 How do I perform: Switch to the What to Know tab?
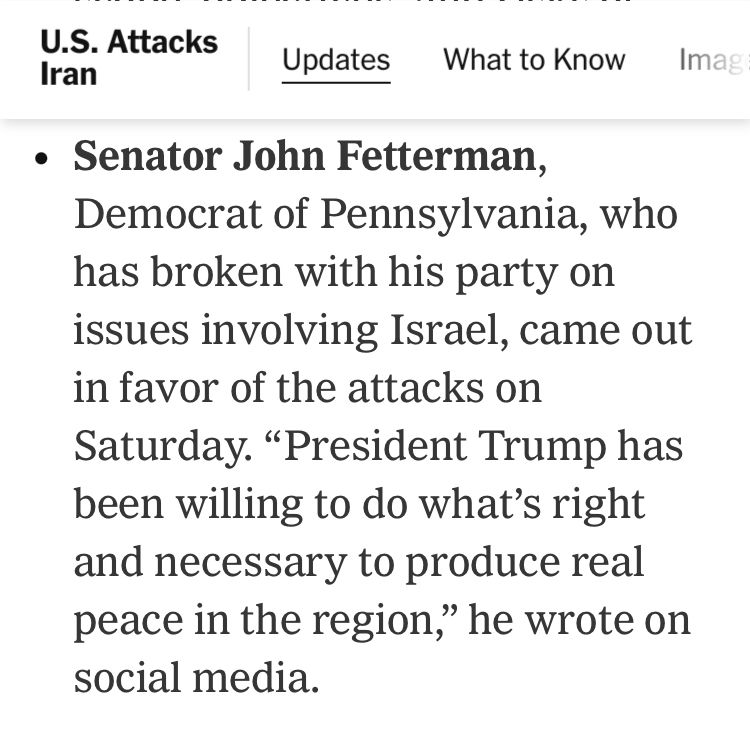coord(534,60)
